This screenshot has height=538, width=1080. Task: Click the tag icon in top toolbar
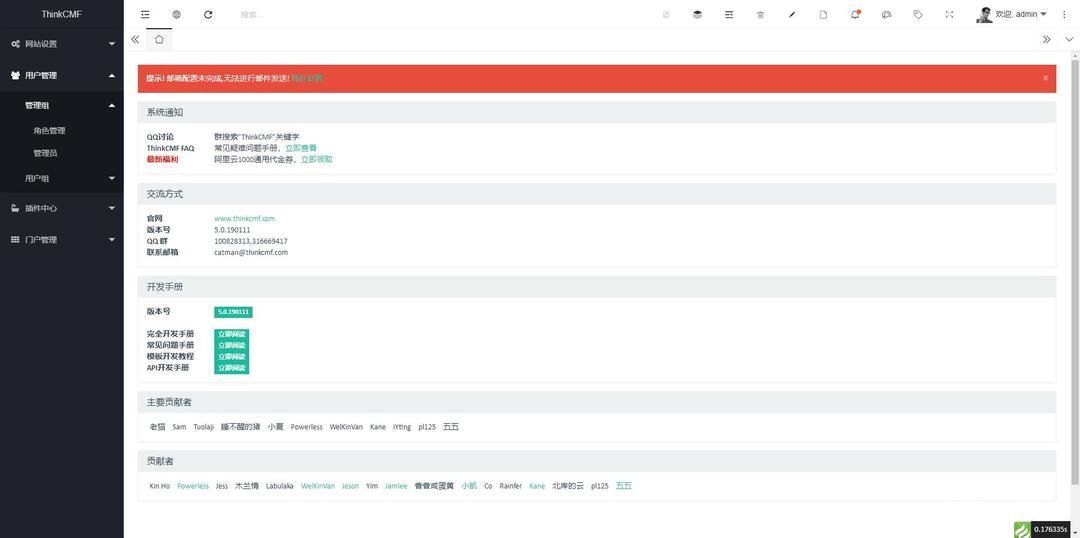tap(917, 14)
